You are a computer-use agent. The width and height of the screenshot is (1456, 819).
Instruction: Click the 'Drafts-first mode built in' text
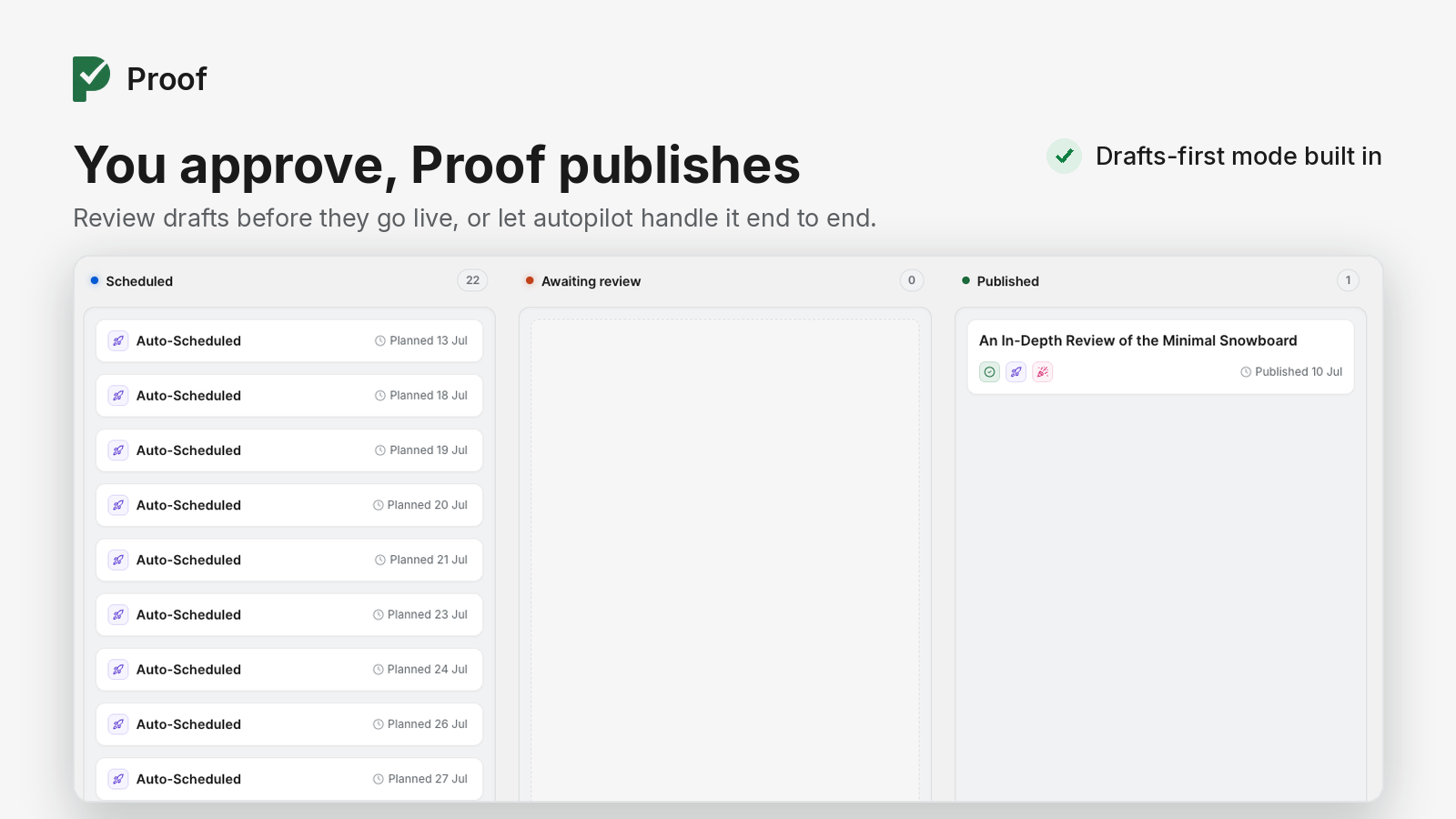[x=1239, y=157]
